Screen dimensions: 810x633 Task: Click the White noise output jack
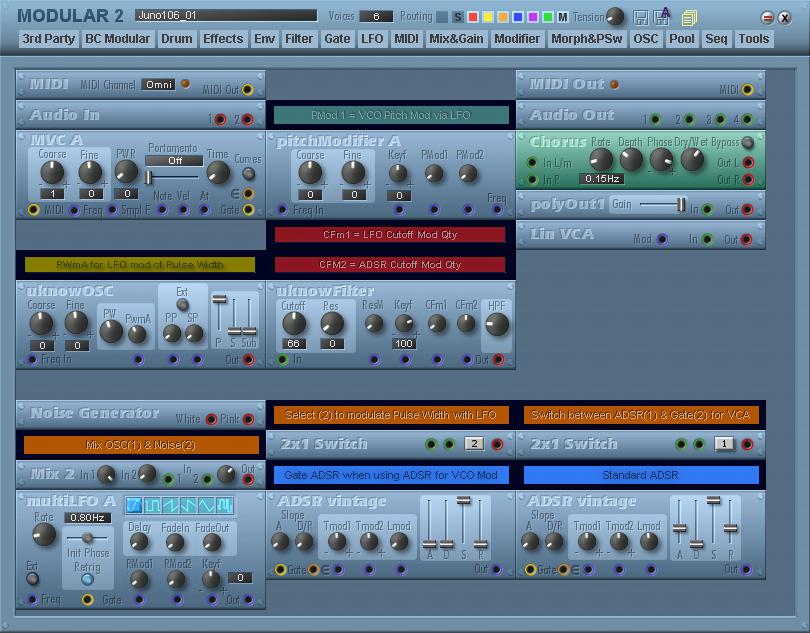(210, 419)
